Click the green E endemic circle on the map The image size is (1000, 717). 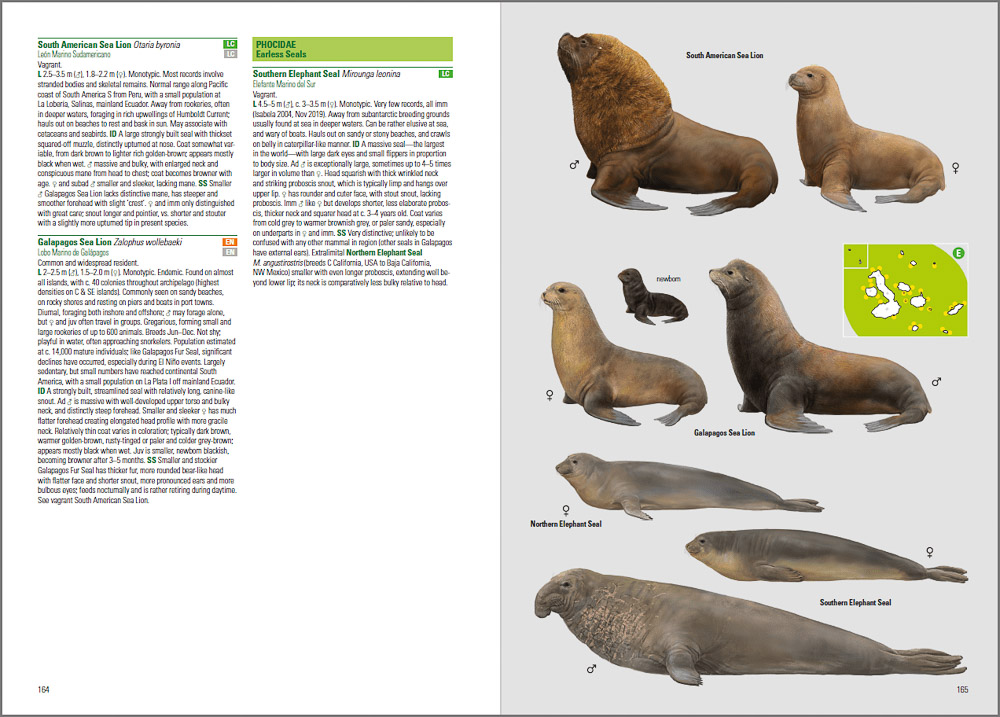[x=958, y=253]
